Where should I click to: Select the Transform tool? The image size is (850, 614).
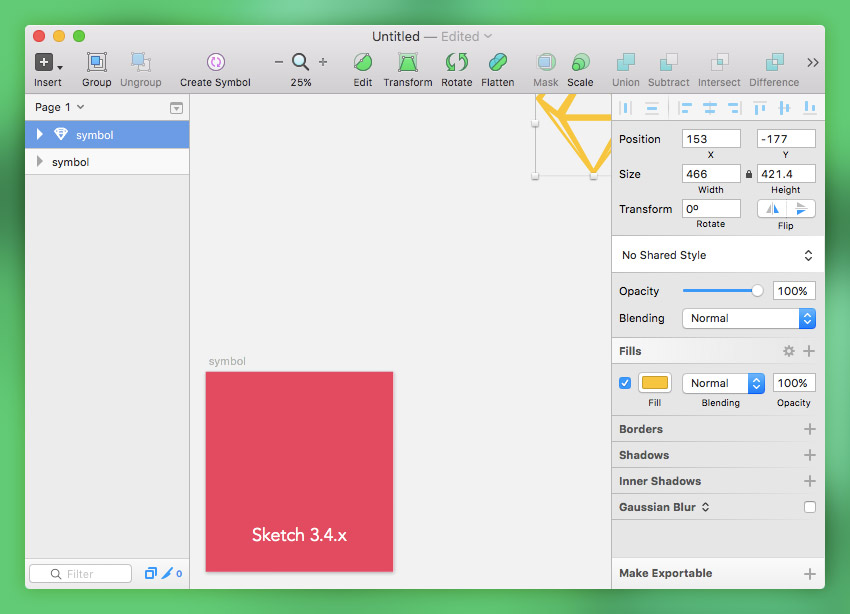[408, 63]
